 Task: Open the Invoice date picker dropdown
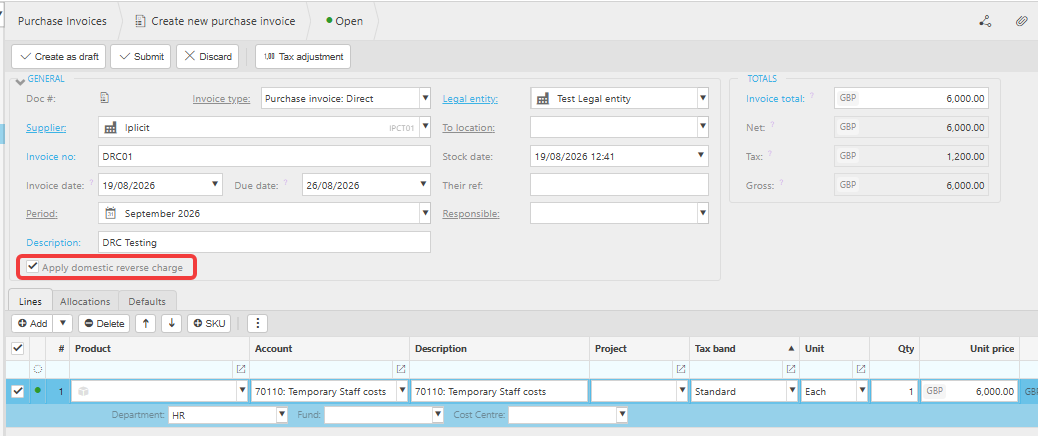(216, 185)
